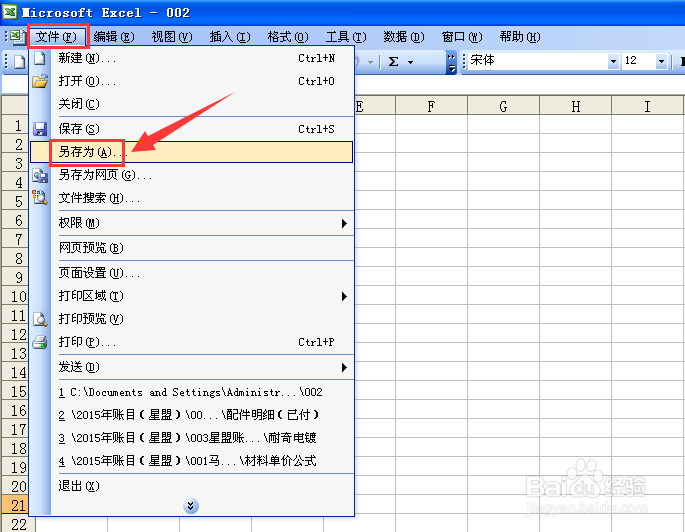Open the 视图(V) menu

tap(172, 37)
